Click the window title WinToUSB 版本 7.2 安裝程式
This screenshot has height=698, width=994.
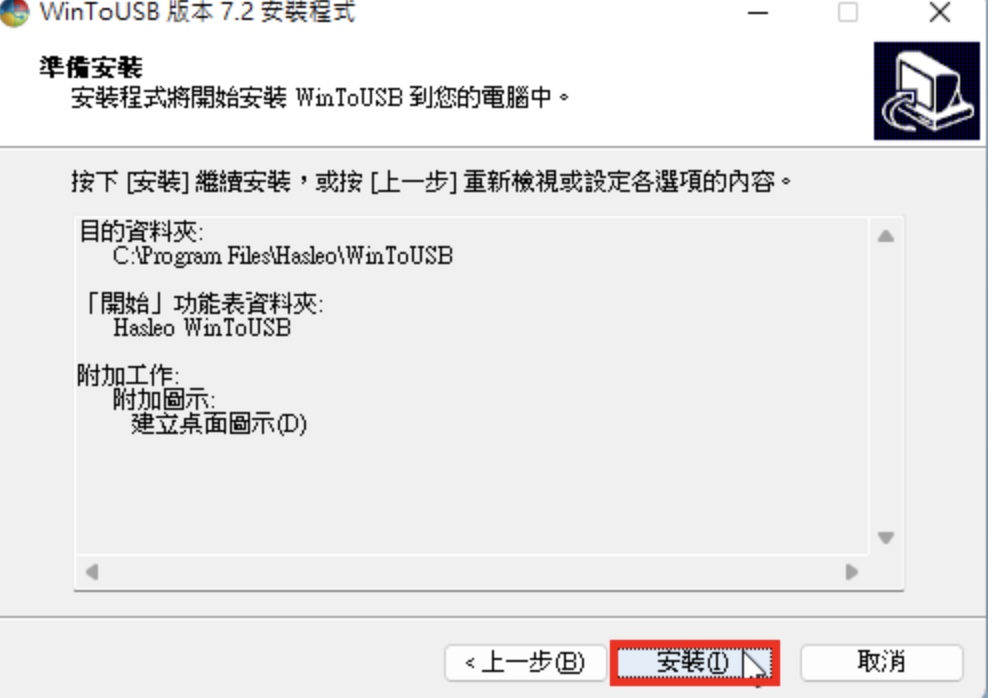coord(197,13)
